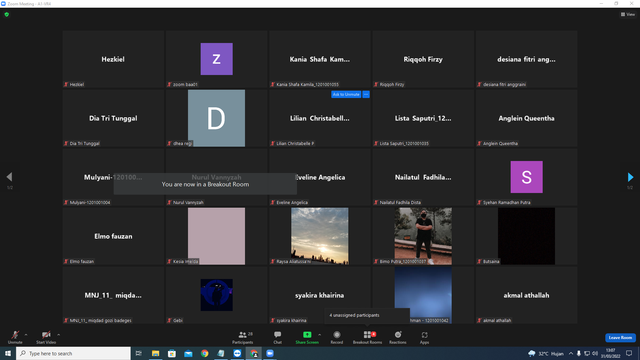Image resolution: width=640 pixels, height=360 pixels.
Task: Select Raysa sunset photo tile
Action: [x=320, y=236]
